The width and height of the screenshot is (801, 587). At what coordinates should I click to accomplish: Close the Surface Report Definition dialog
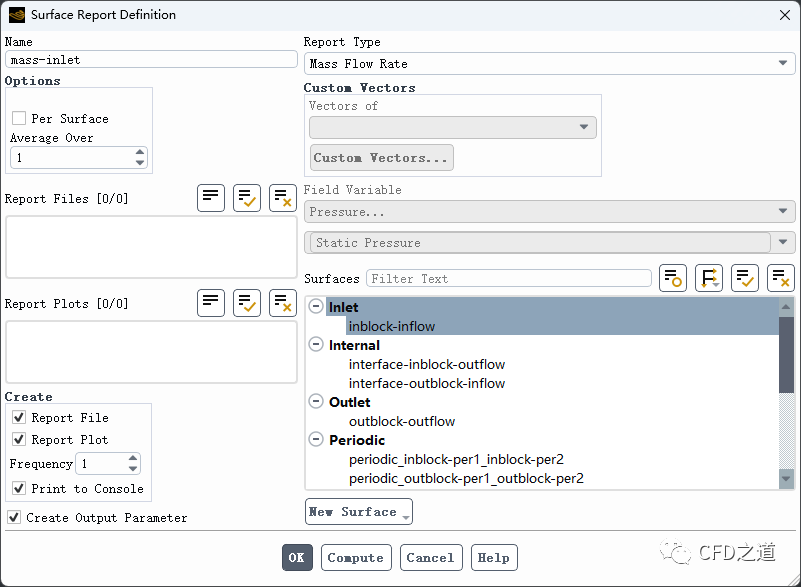pyautogui.click(x=785, y=15)
